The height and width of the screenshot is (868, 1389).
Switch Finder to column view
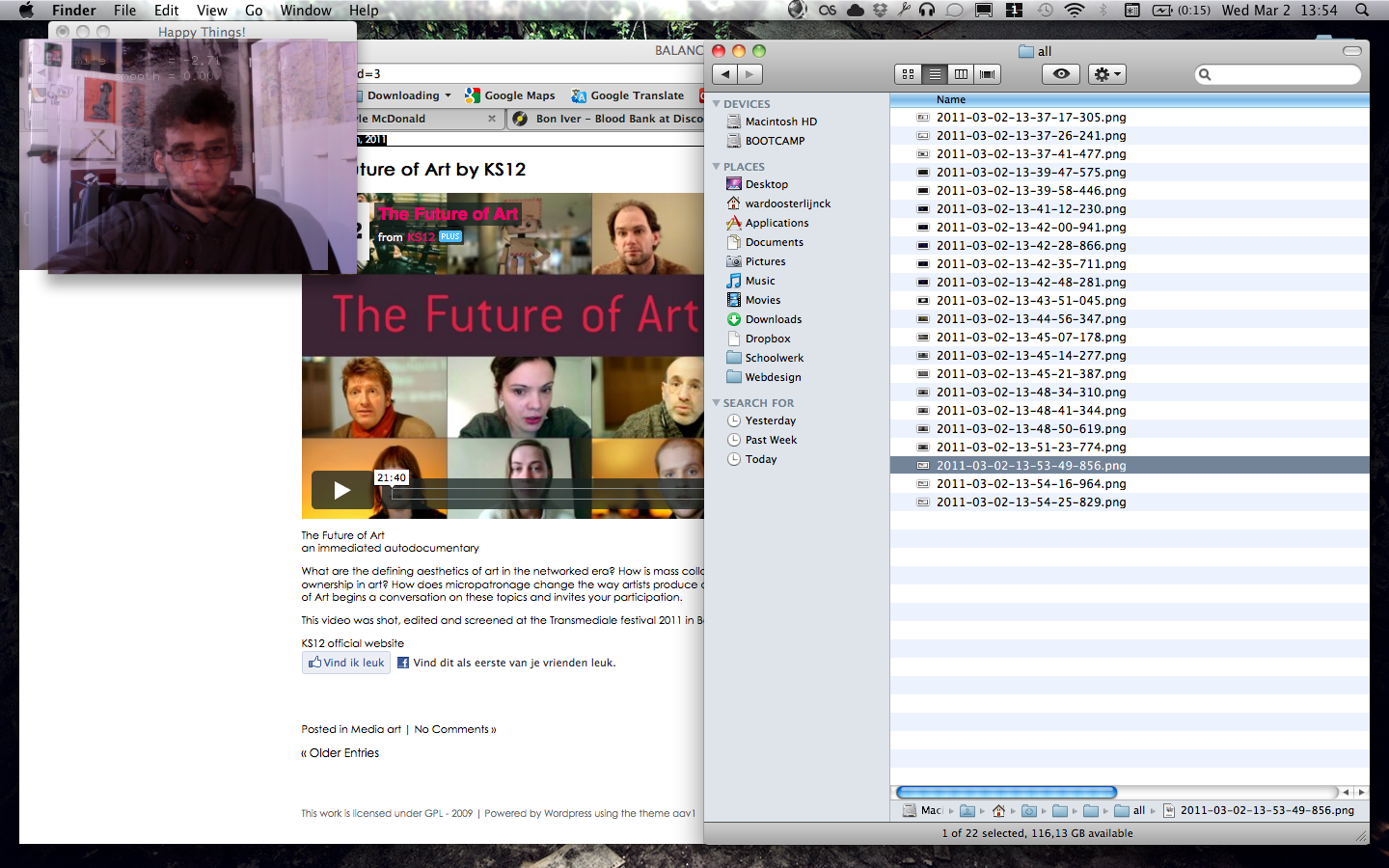point(961,74)
